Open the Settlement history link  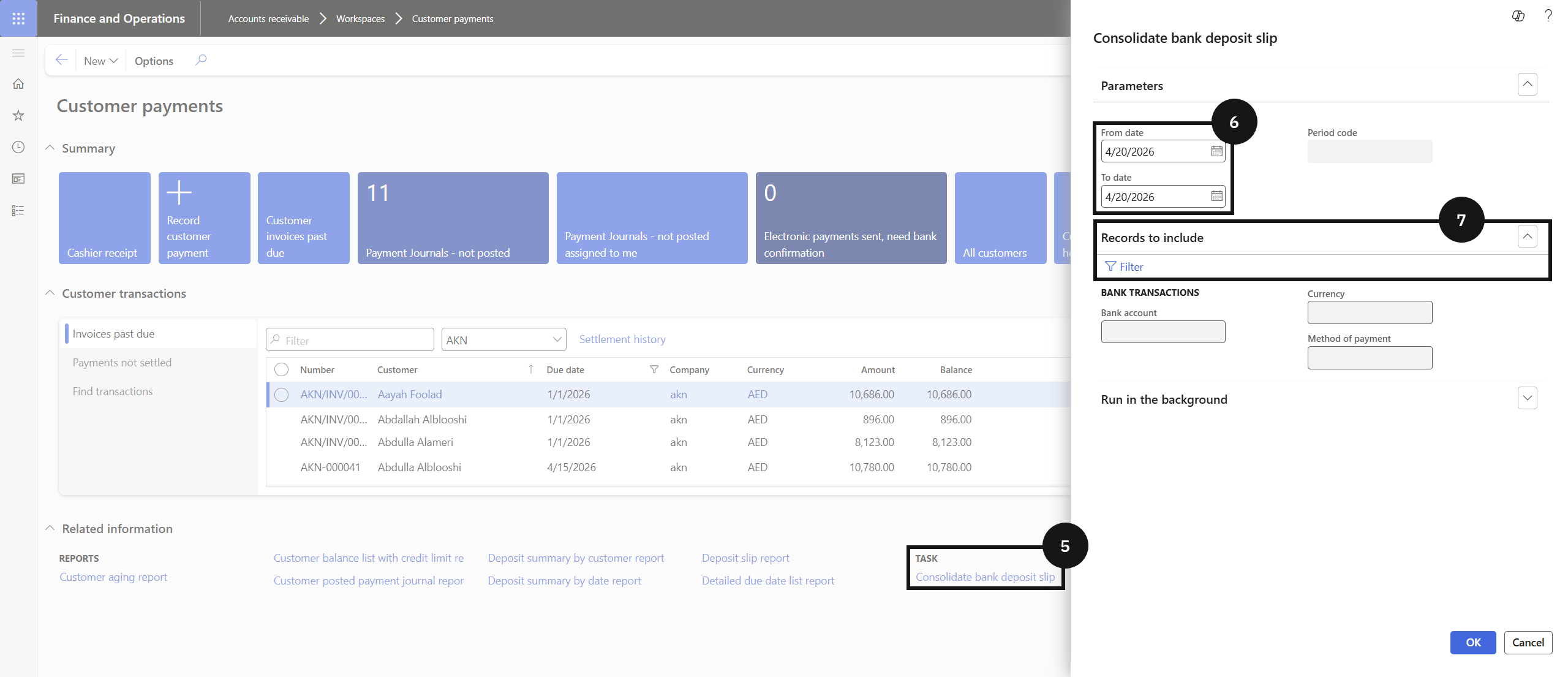click(x=622, y=339)
